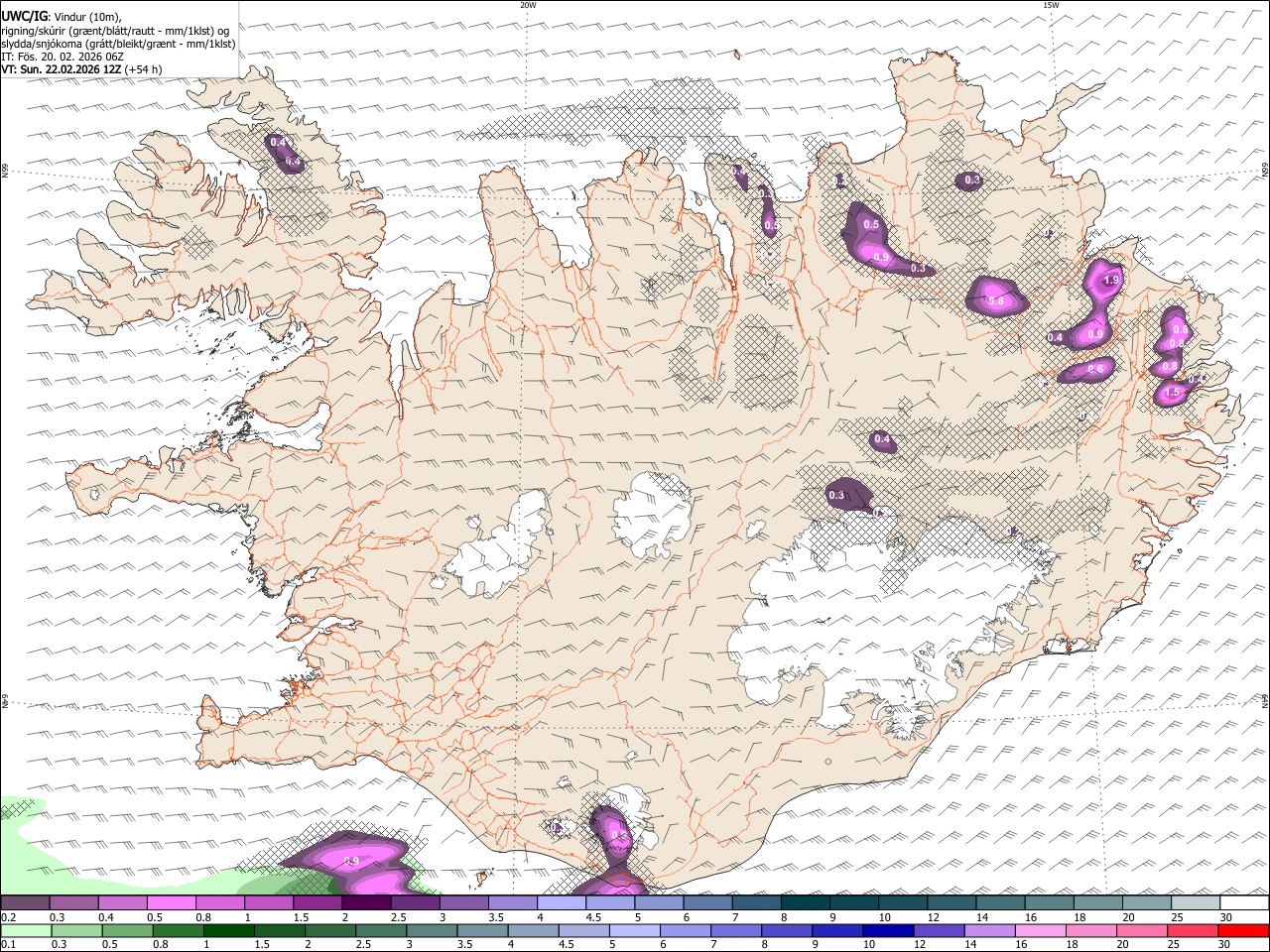Image resolution: width=1270 pixels, height=952 pixels.
Task: Choose the palest green 0.1 swatch in the lower legend
Action: 25,931
